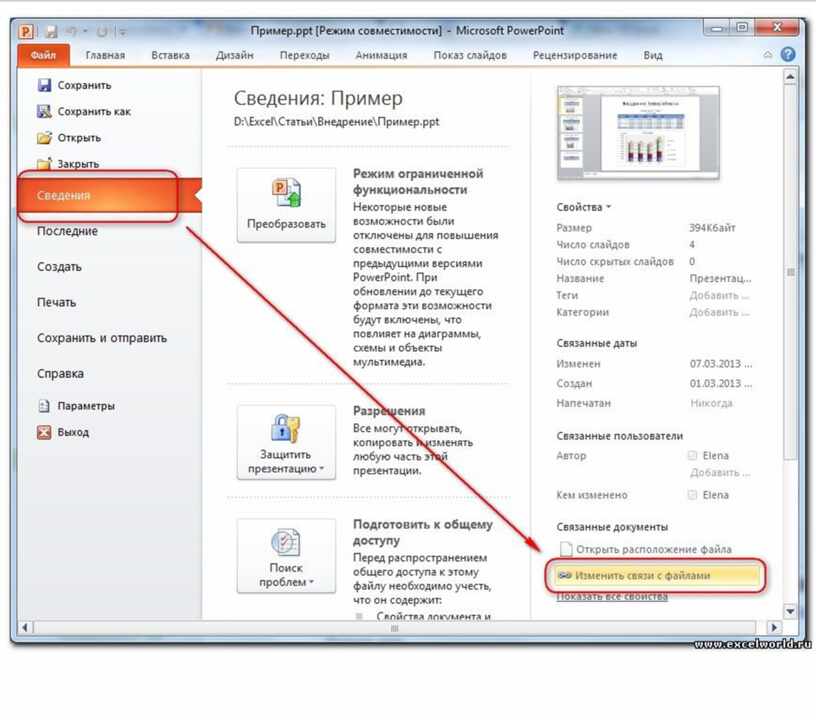This screenshot has width=816, height=720.
Task: Switch to the Дизайн ribbon tab
Action: pyautogui.click(x=235, y=55)
